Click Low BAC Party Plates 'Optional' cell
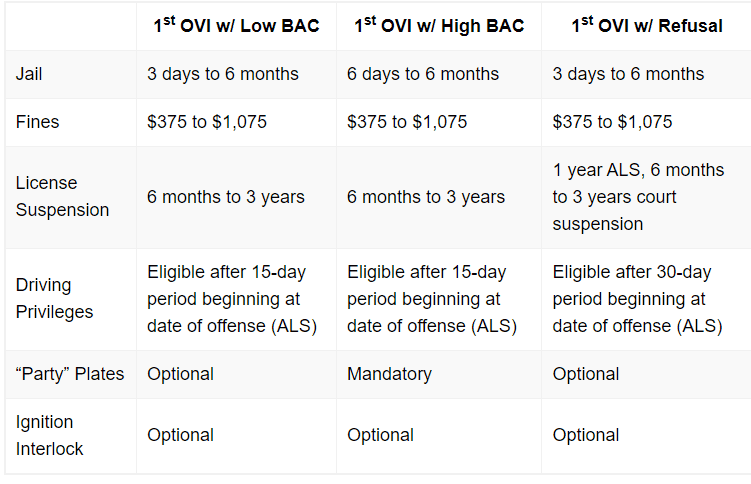The image size is (751, 484). click(x=180, y=374)
